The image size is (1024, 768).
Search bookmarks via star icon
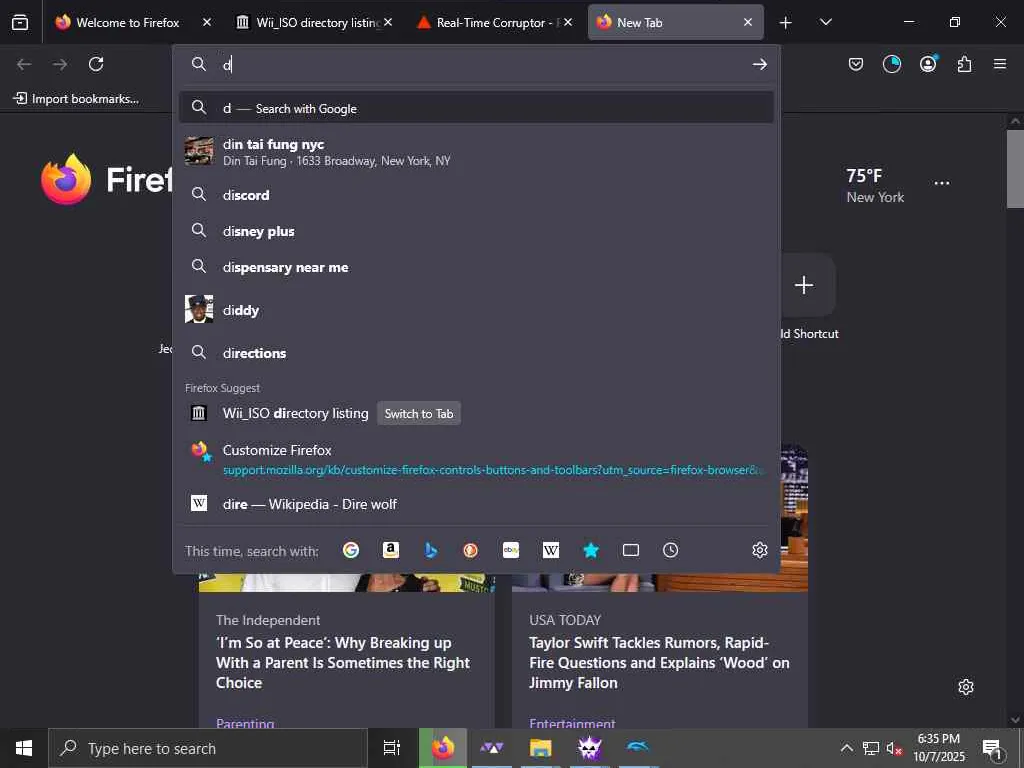coord(591,551)
